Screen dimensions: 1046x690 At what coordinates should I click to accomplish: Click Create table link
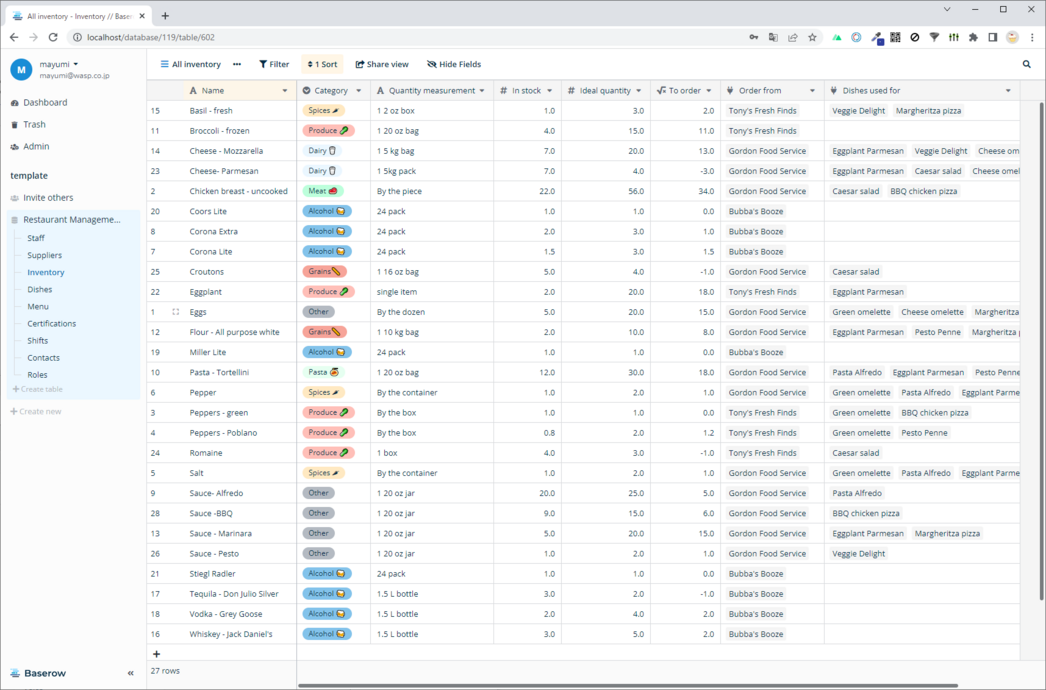click(37, 389)
